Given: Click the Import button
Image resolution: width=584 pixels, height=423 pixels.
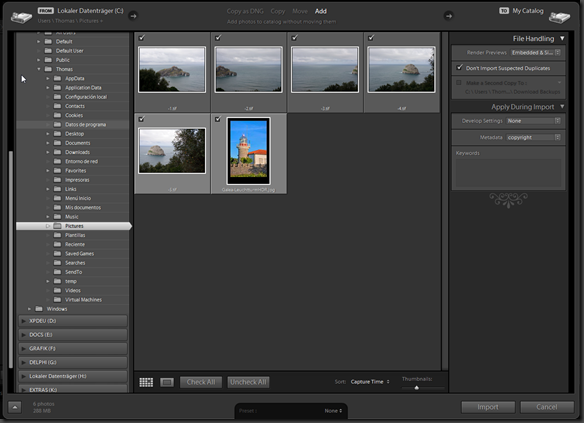Looking at the screenshot, I should 488,407.
